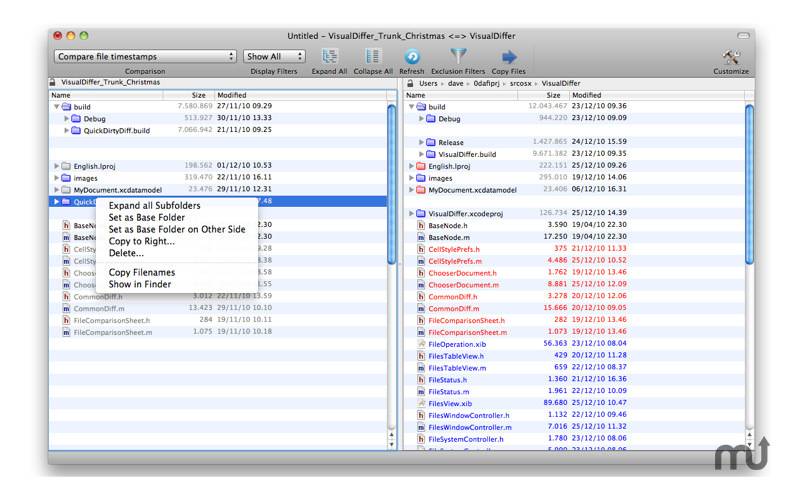
Task: Click the icon of left CommonDiff.m
Action: pyautogui.click(x=66, y=308)
